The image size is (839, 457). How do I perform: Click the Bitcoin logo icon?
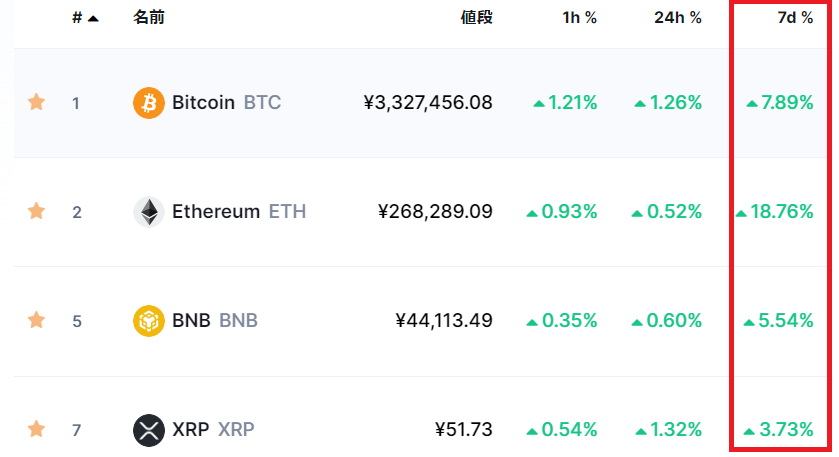coord(149,103)
